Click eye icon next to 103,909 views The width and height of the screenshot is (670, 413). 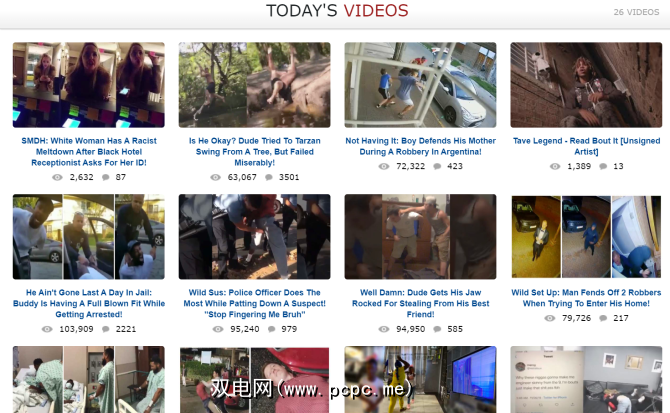pyautogui.click(x=47, y=329)
